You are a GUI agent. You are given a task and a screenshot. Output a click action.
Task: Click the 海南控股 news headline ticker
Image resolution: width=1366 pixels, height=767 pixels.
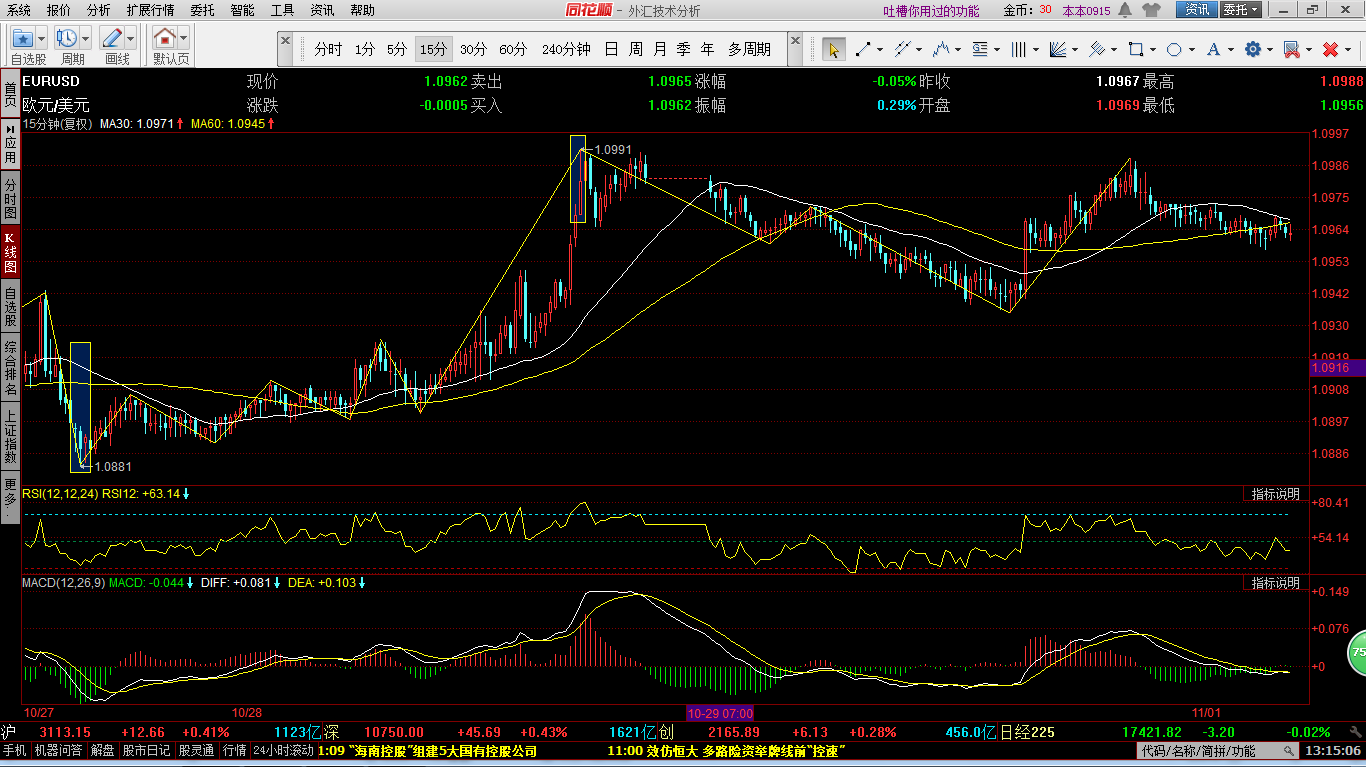[x=426, y=751]
